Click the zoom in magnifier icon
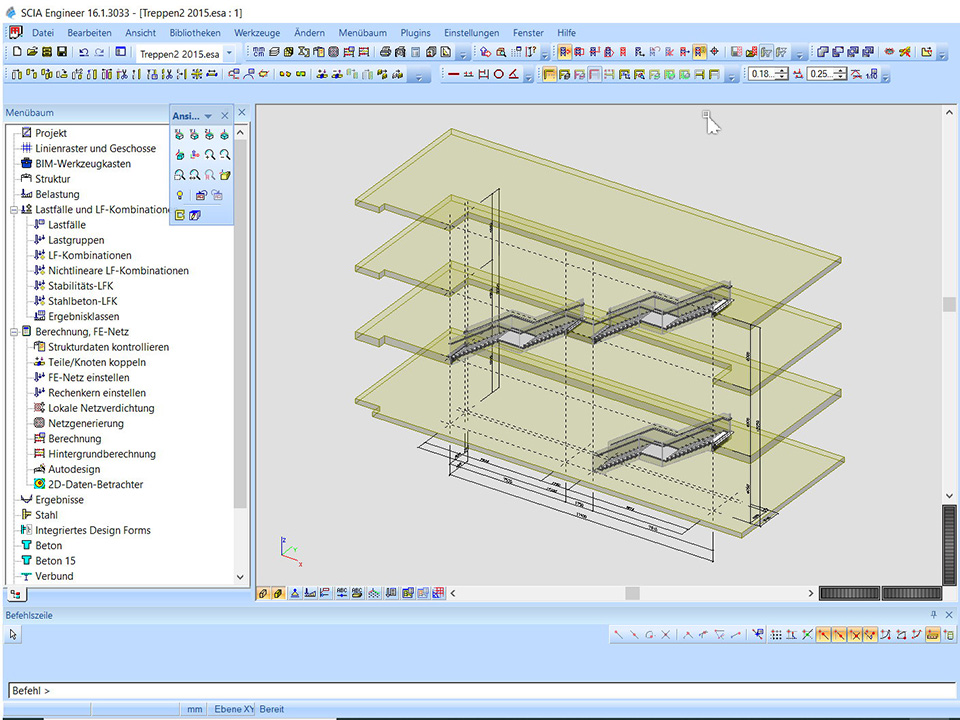 pyautogui.click(x=210, y=155)
